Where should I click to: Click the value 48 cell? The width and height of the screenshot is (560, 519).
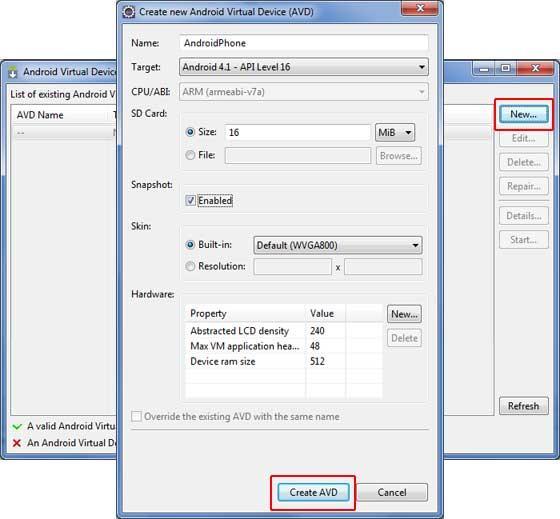325,346
